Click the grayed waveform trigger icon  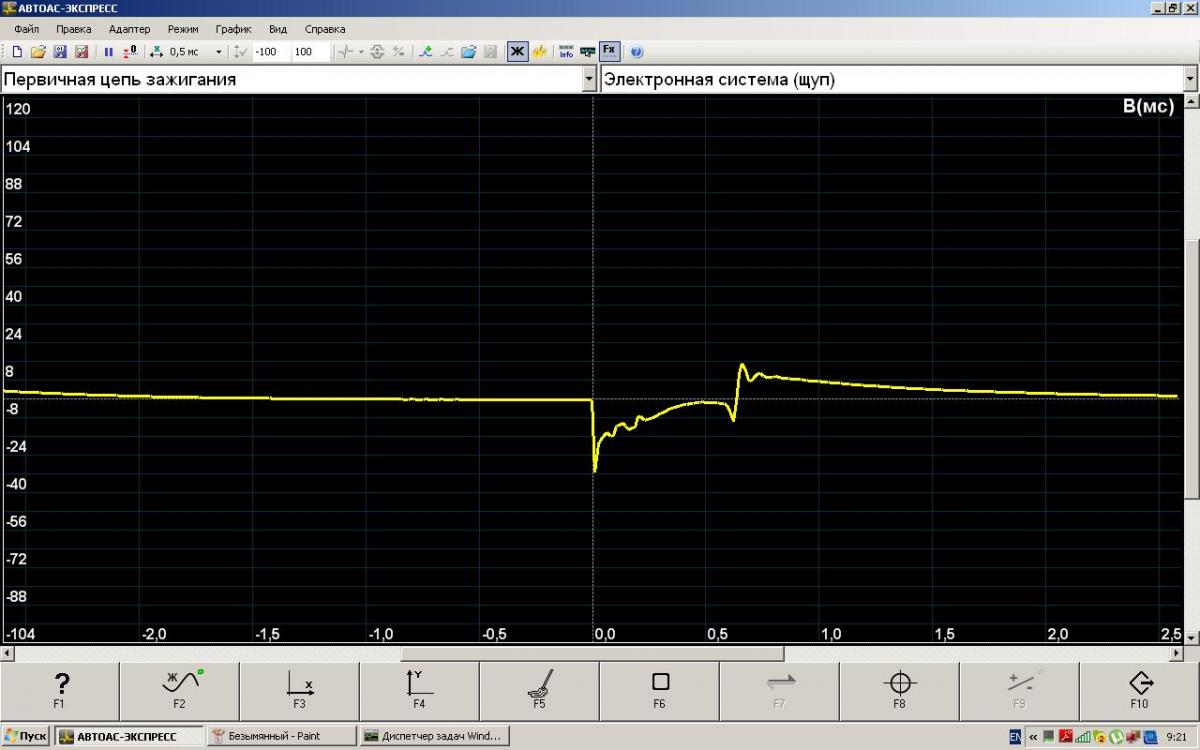[x=346, y=51]
